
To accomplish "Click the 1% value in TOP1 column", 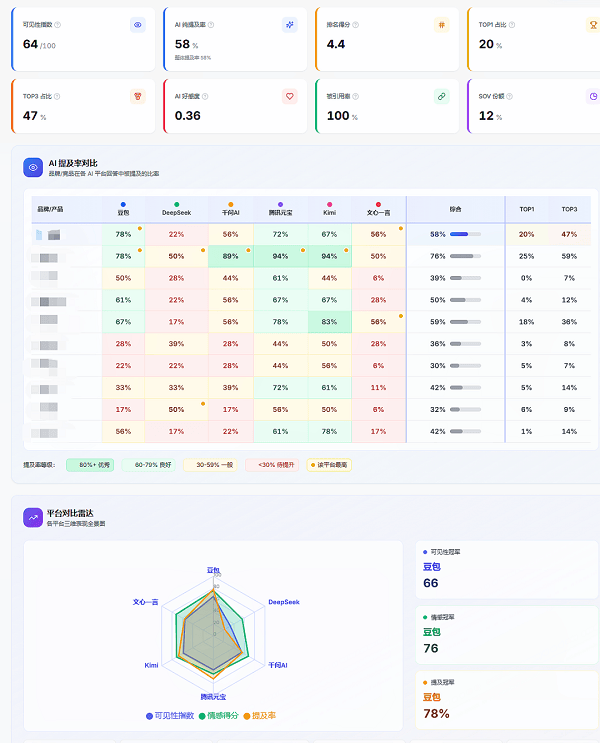I will pyautogui.click(x=527, y=431).
